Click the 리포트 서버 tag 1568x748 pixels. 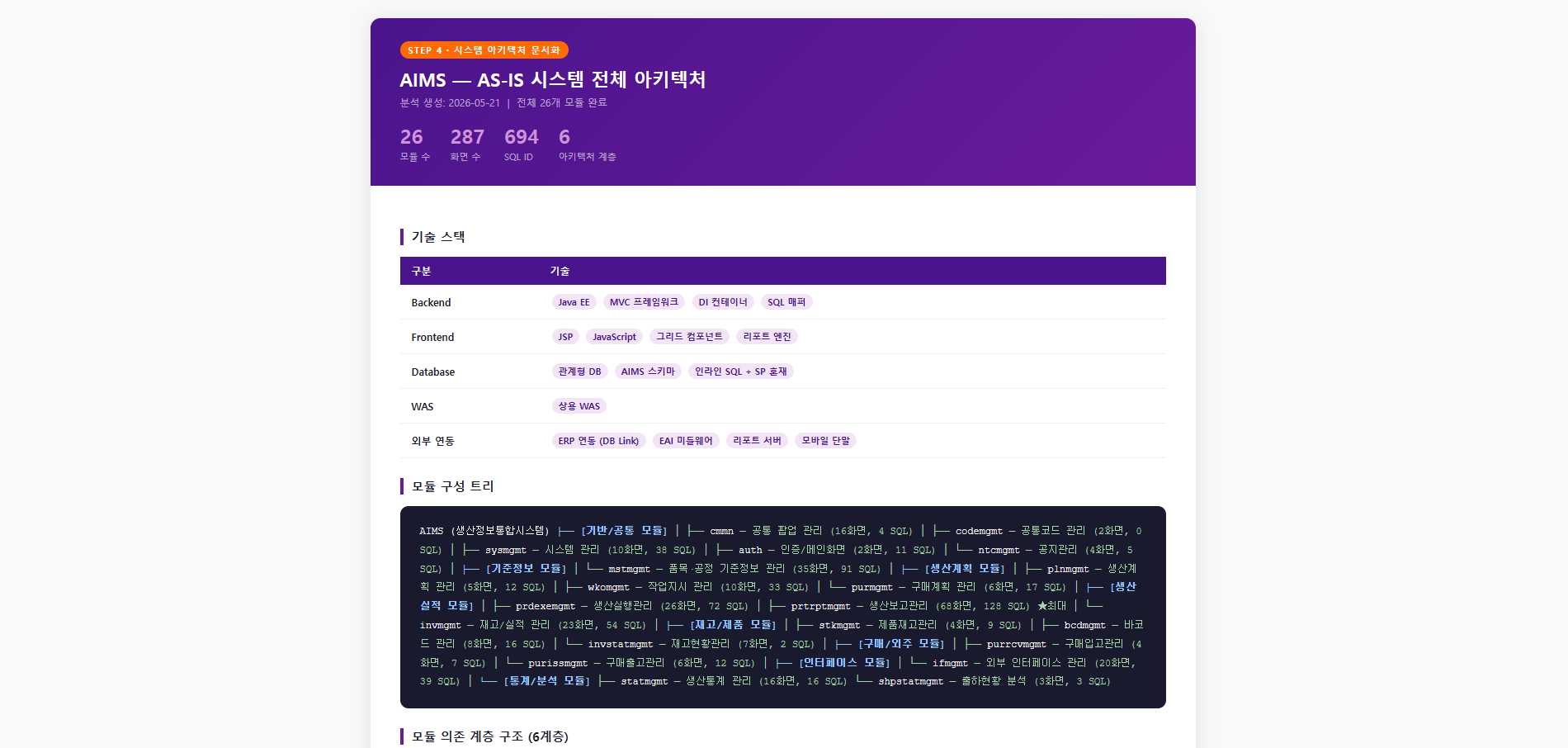pos(757,441)
